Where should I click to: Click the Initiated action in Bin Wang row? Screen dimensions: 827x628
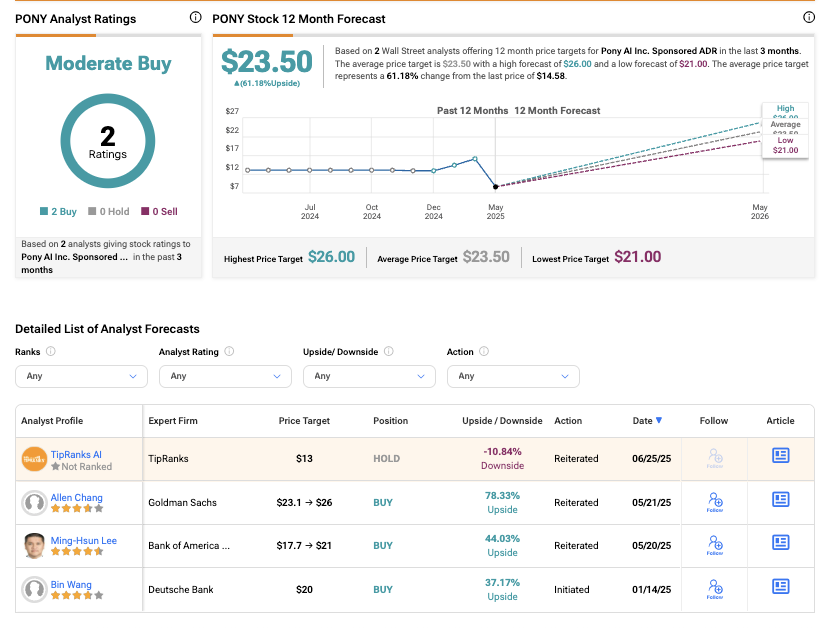572,590
